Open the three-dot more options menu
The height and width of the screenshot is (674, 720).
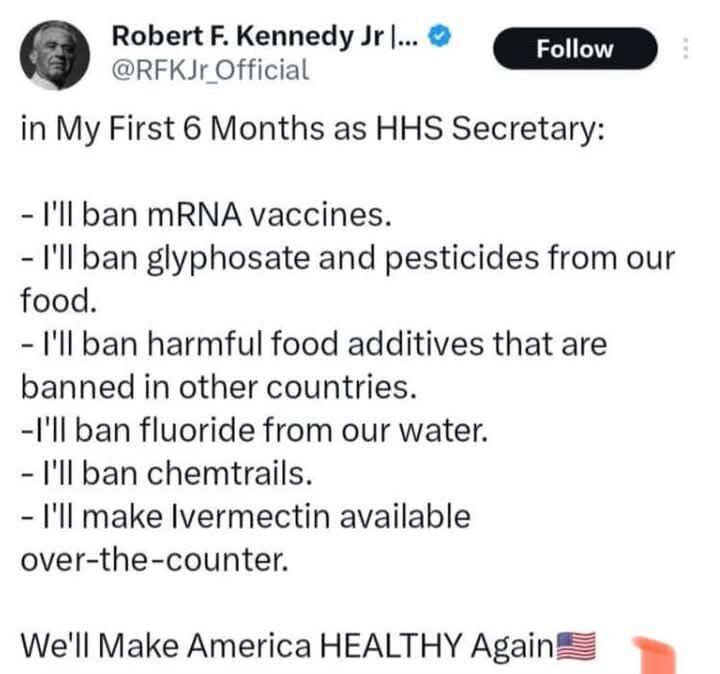click(x=686, y=49)
